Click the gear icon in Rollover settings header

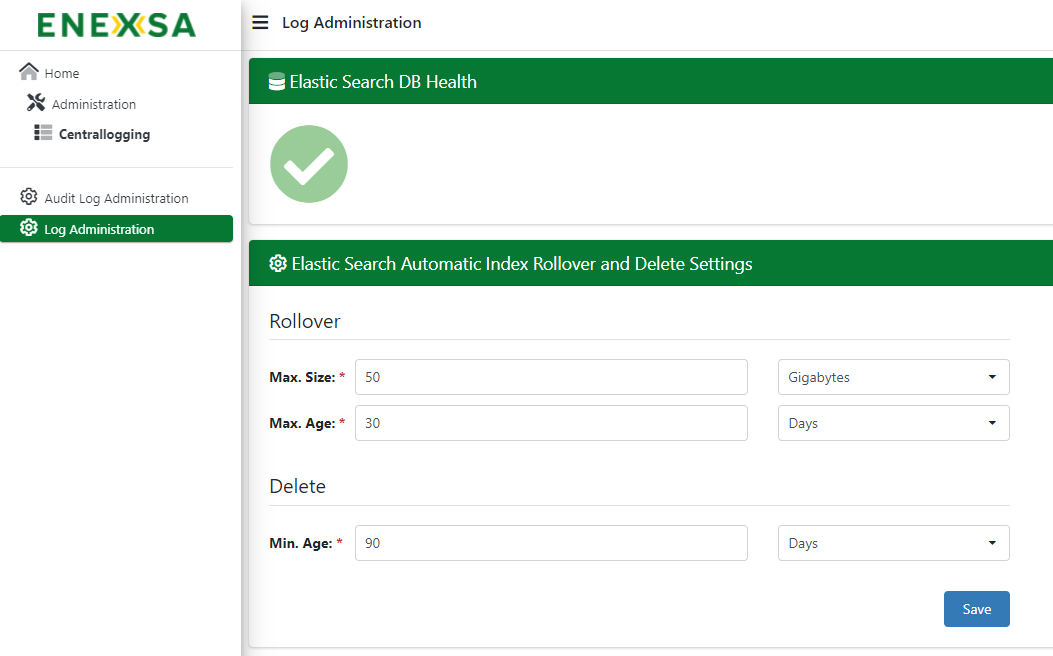[x=278, y=263]
